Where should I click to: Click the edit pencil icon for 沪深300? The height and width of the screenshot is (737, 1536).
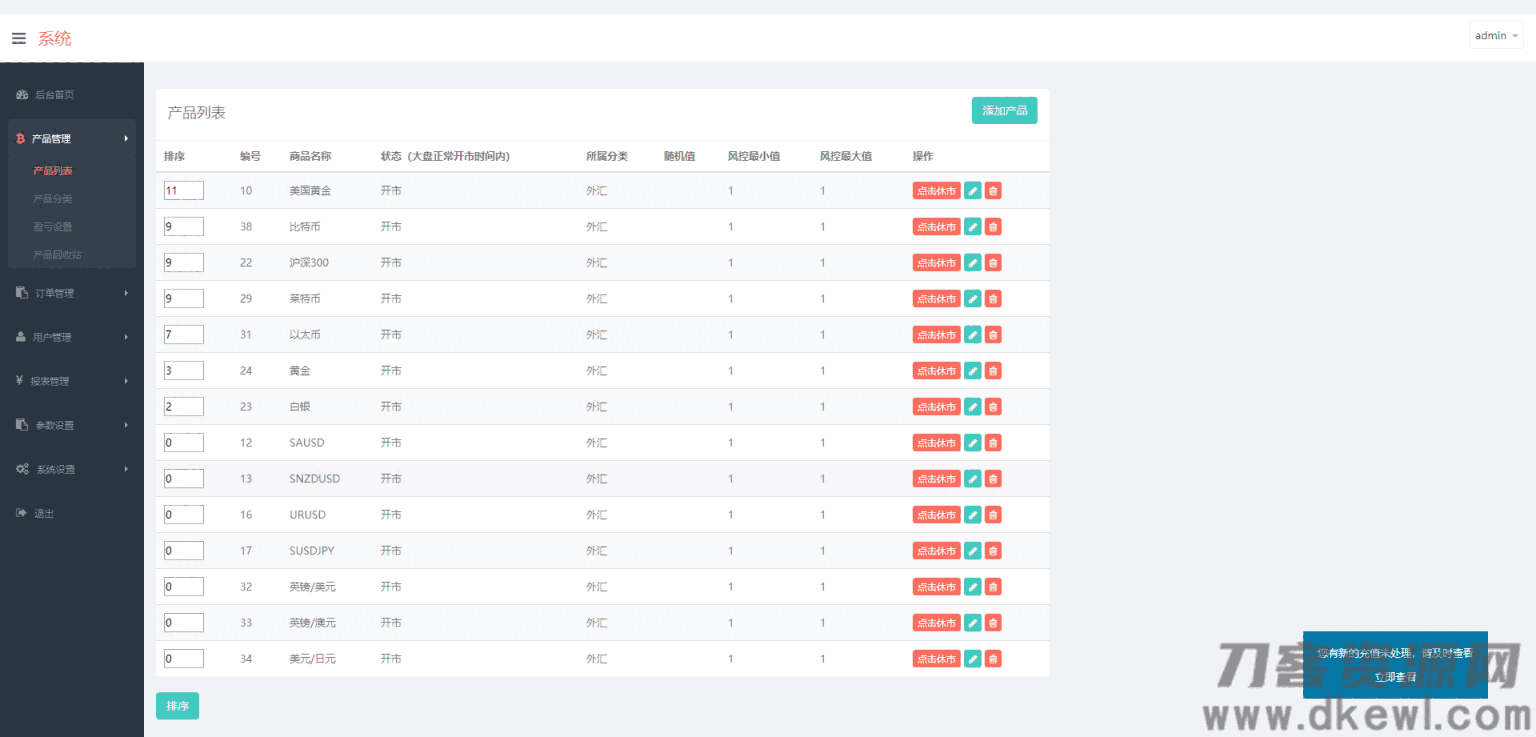point(972,263)
